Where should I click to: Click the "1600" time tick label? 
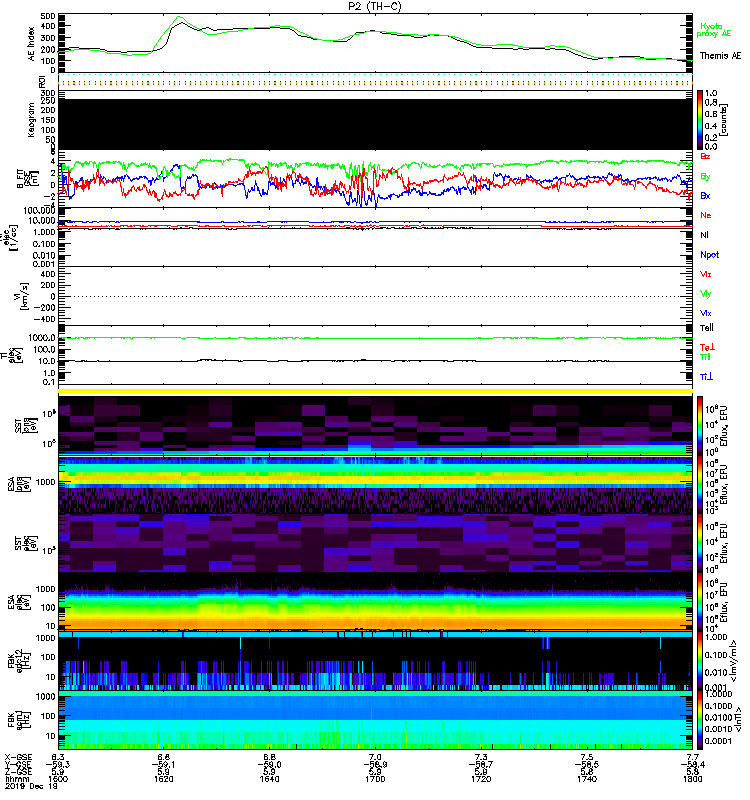tap(58, 779)
